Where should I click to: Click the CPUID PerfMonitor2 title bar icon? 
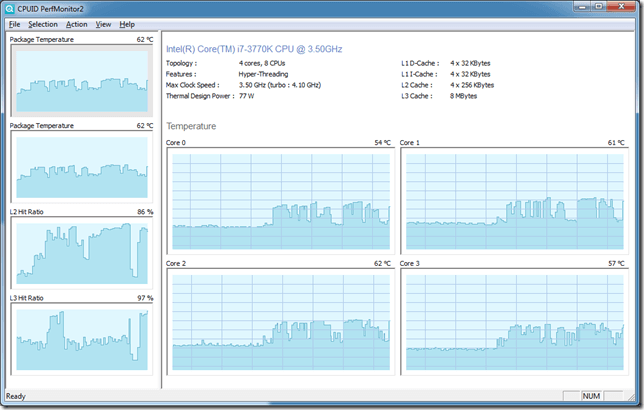[x=10, y=9]
